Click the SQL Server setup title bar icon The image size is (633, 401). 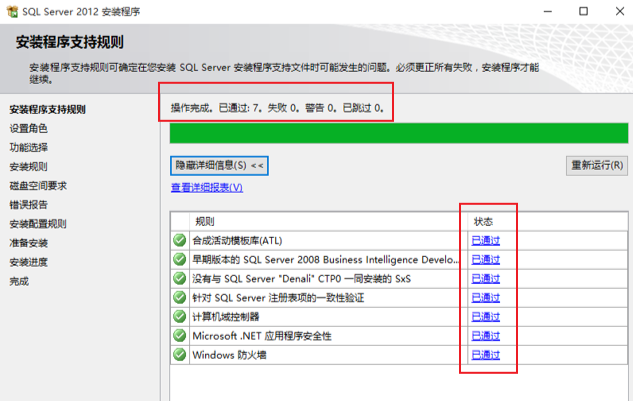pyautogui.click(x=13, y=11)
